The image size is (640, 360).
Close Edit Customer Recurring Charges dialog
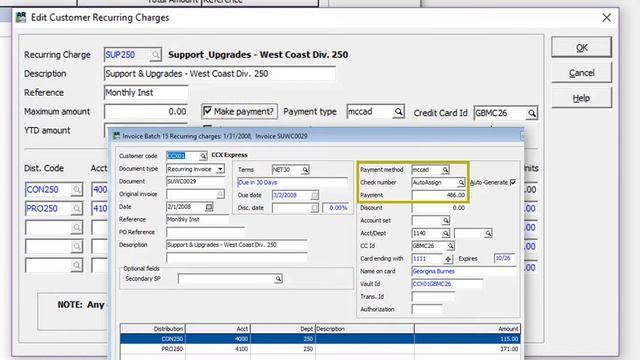click(607, 18)
